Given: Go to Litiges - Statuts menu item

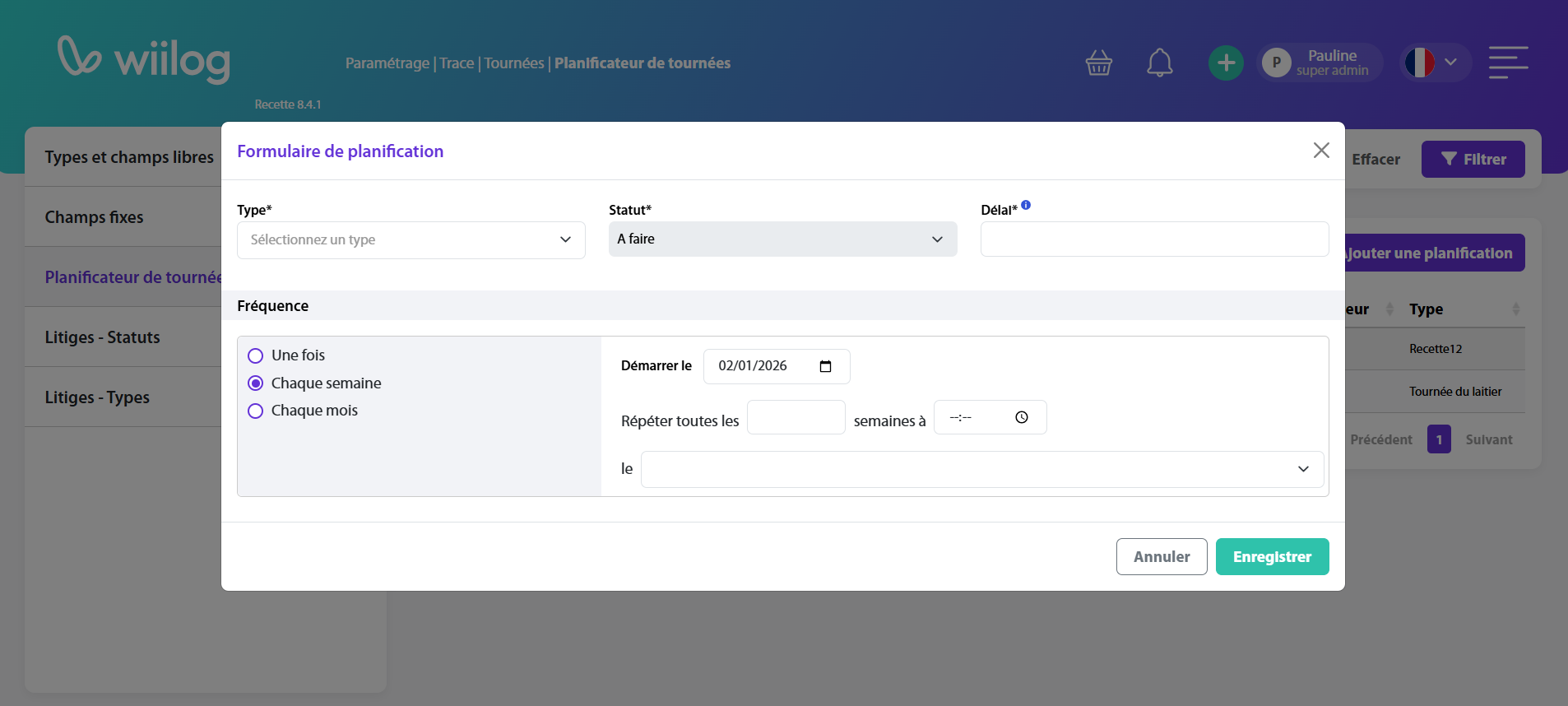Looking at the screenshot, I should coord(103,337).
